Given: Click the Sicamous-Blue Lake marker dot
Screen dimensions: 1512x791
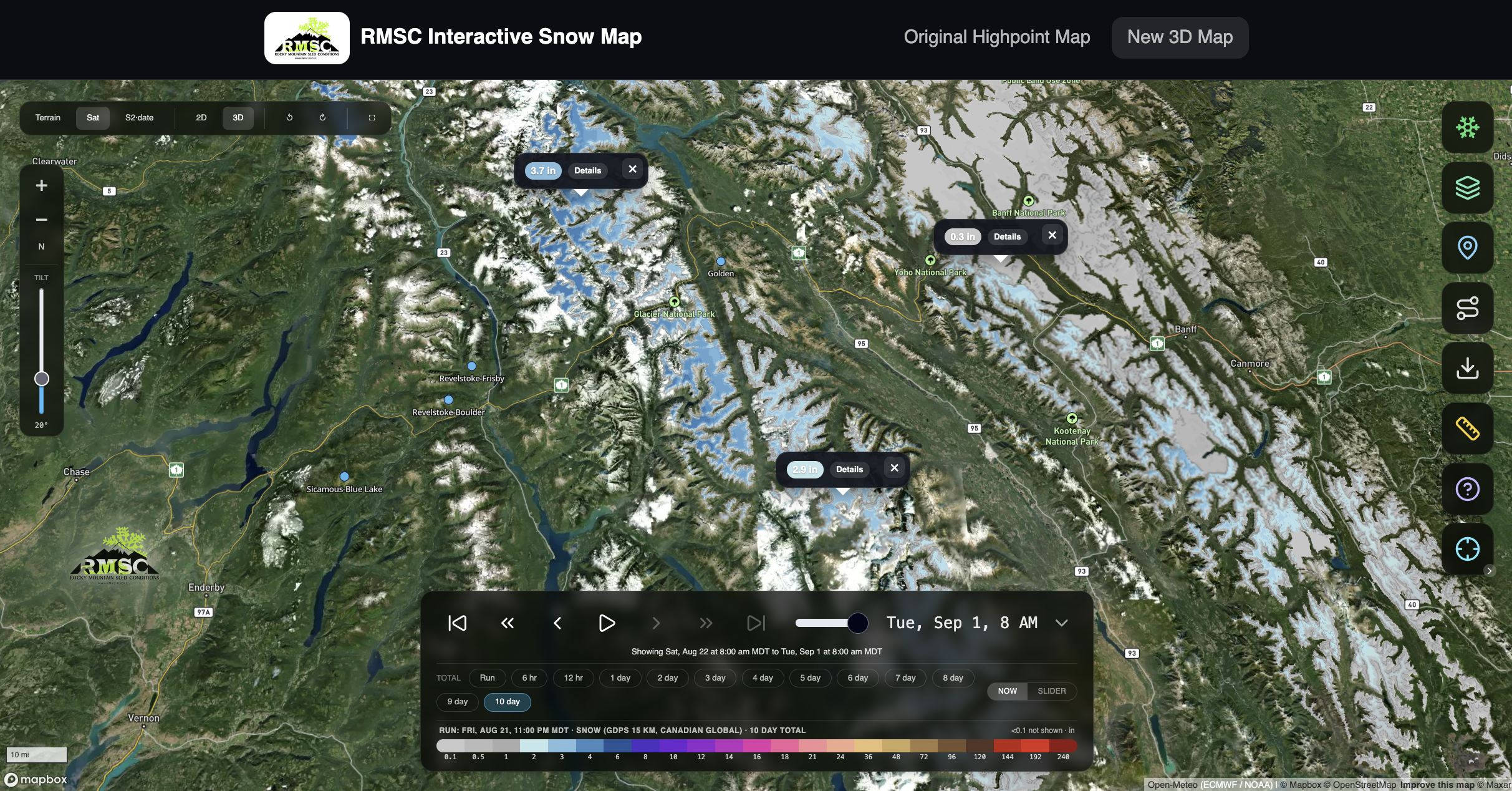Looking at the screenshot, I should [344, 477].
